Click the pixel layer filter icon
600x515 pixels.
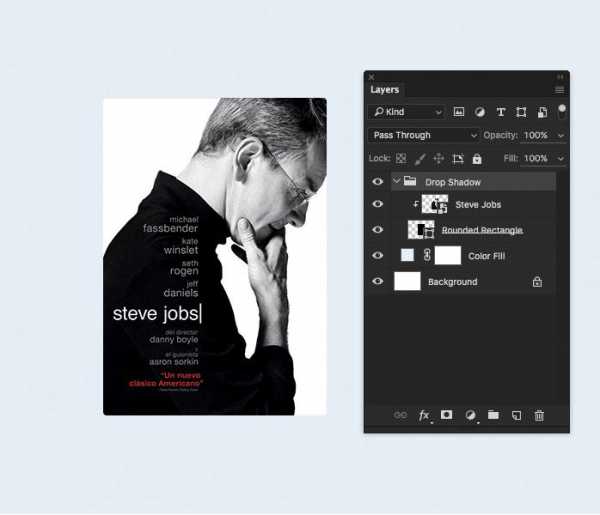coord(459,112)
